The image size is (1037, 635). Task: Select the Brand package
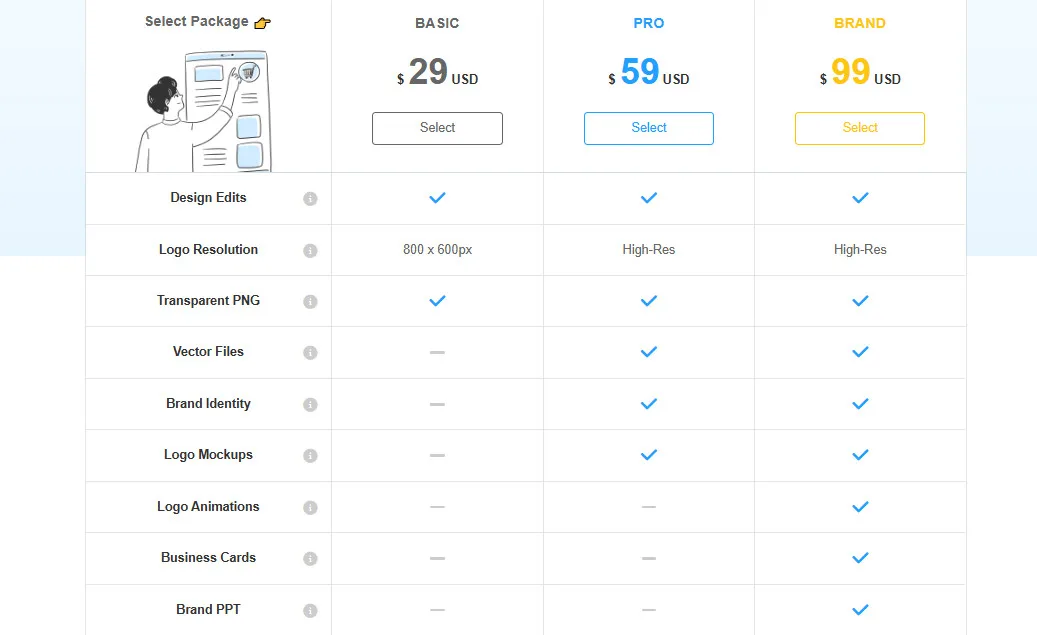860,128
